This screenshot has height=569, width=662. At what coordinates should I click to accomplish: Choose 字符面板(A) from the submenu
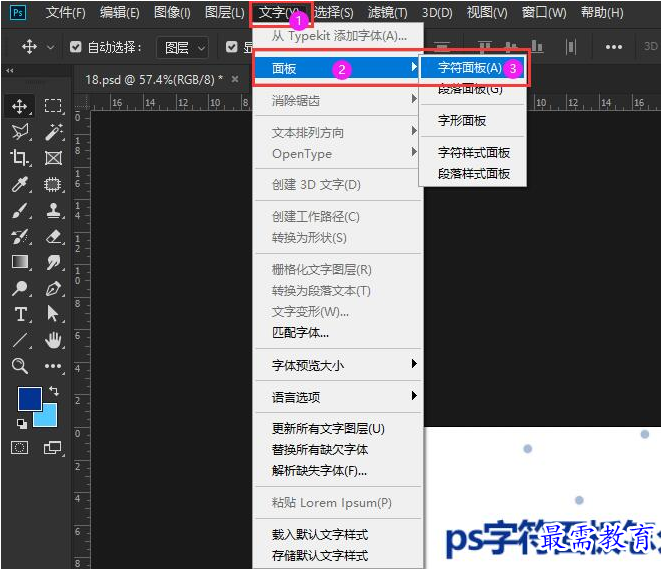472,68
